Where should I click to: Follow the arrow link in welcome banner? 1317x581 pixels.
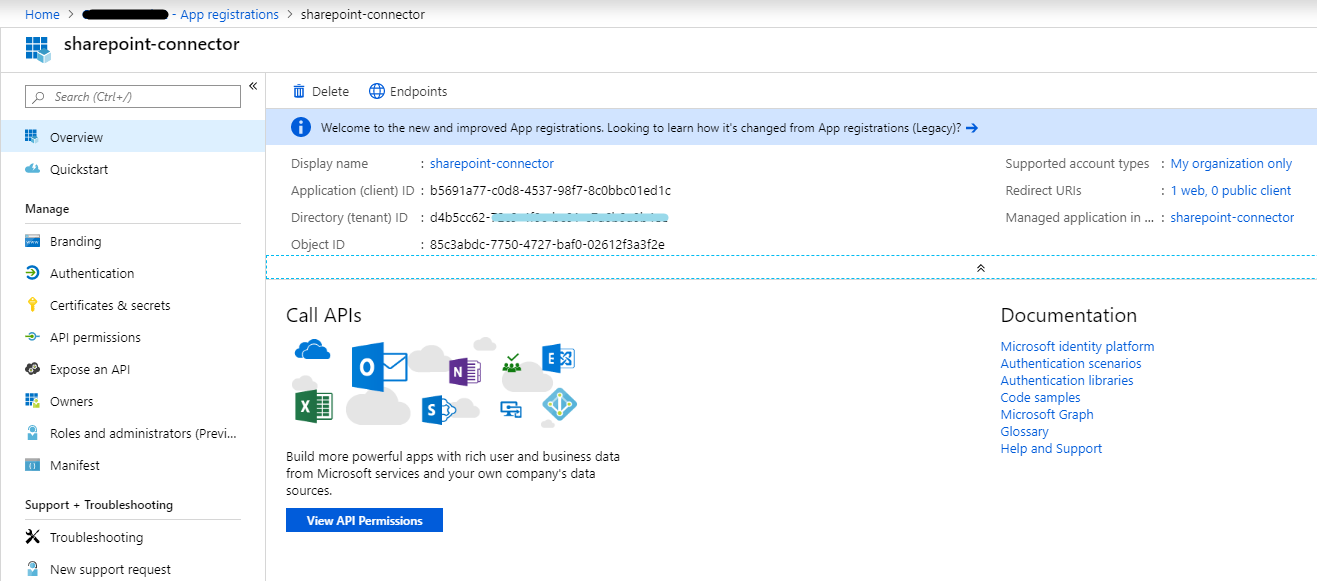tap(971, 128)
